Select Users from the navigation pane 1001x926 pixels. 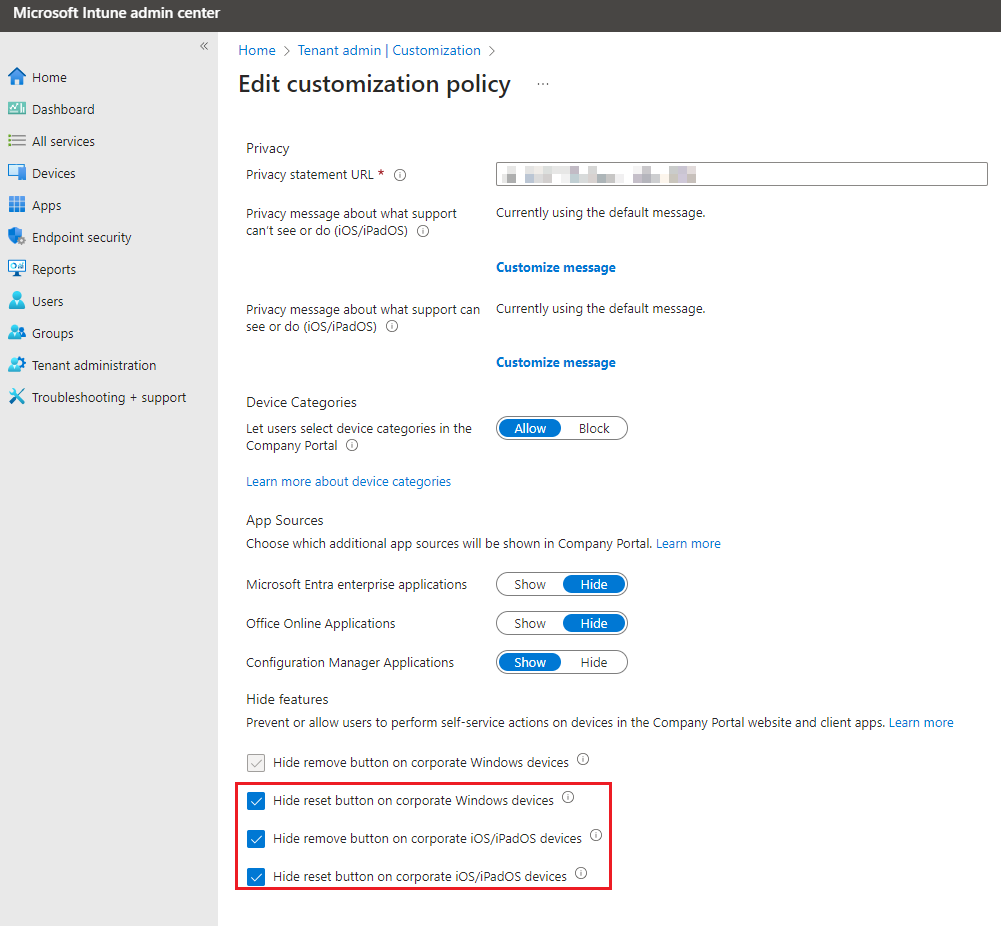coord(48,300)
